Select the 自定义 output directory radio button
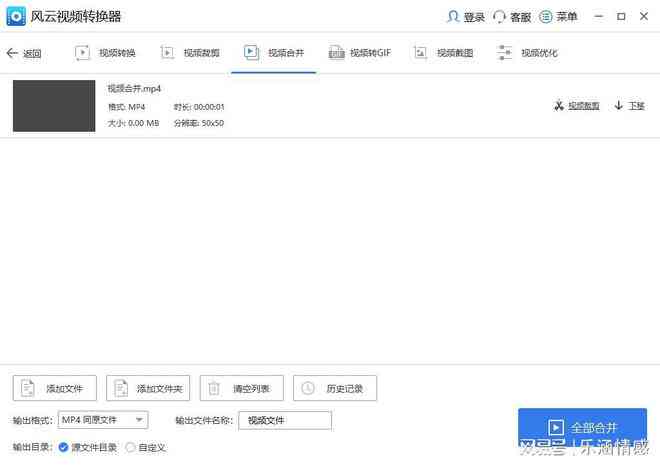The height and width of the screenshot is (465, 660). (x=130, y=447)
